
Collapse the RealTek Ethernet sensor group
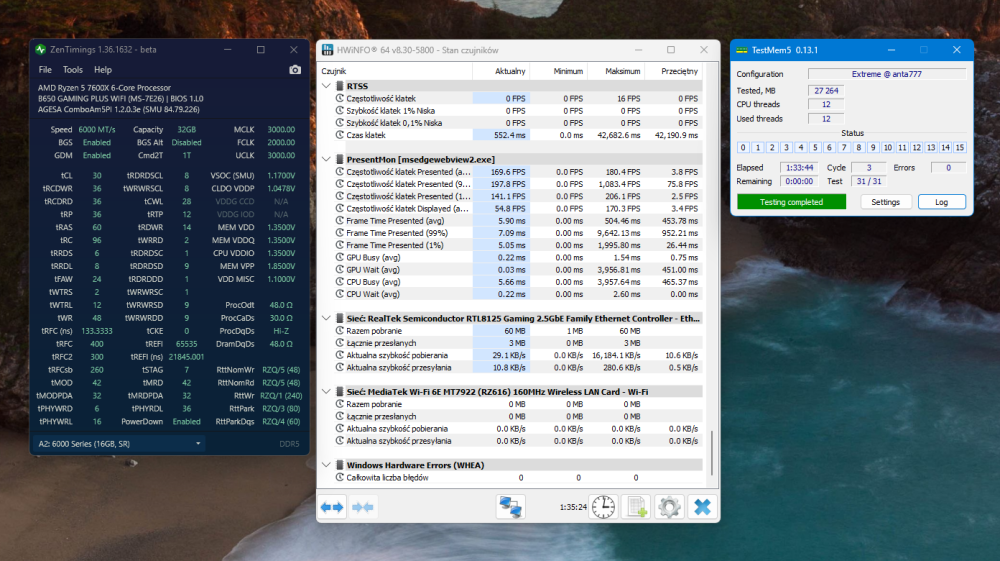(325, 318)
